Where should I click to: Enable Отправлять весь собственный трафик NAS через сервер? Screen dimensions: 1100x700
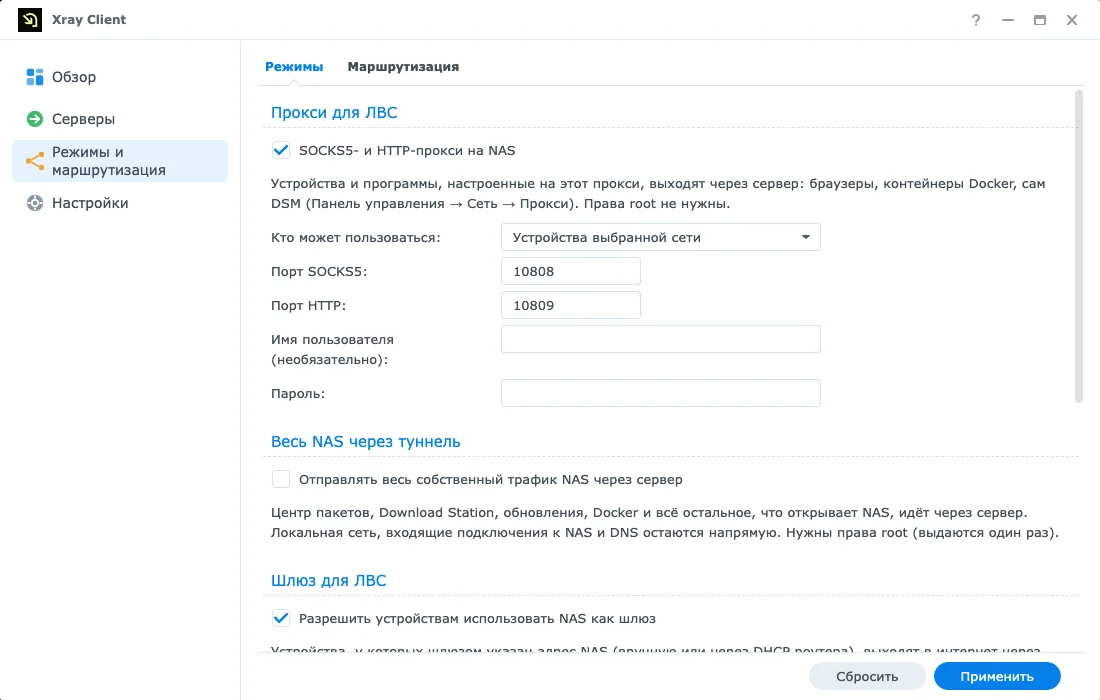click(x=281, y=479)
